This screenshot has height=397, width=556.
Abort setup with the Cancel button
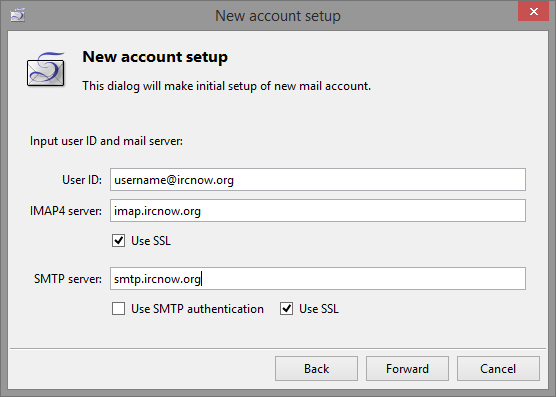(498, 369)
